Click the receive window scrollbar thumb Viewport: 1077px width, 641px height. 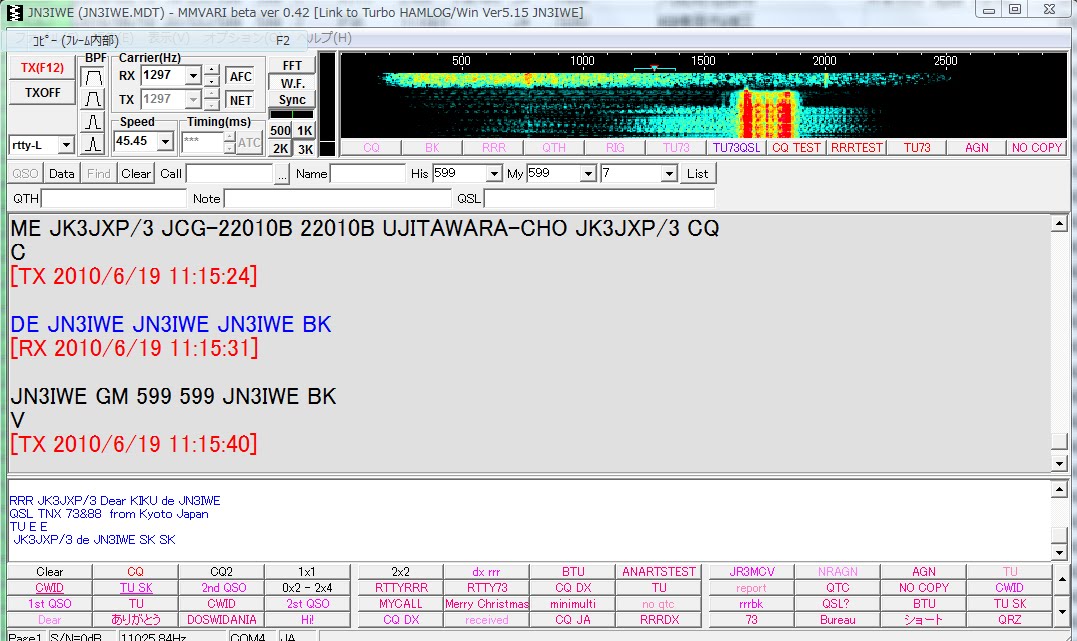(1059, 441)
